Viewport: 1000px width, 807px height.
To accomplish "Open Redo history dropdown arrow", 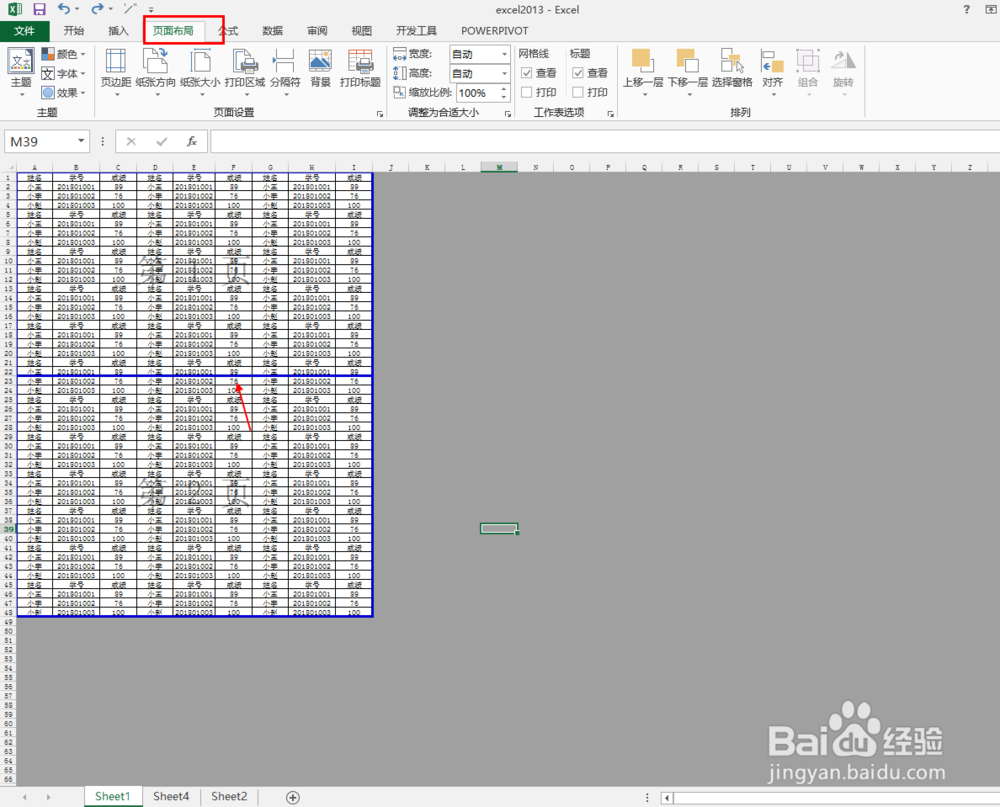I will 111,10.
